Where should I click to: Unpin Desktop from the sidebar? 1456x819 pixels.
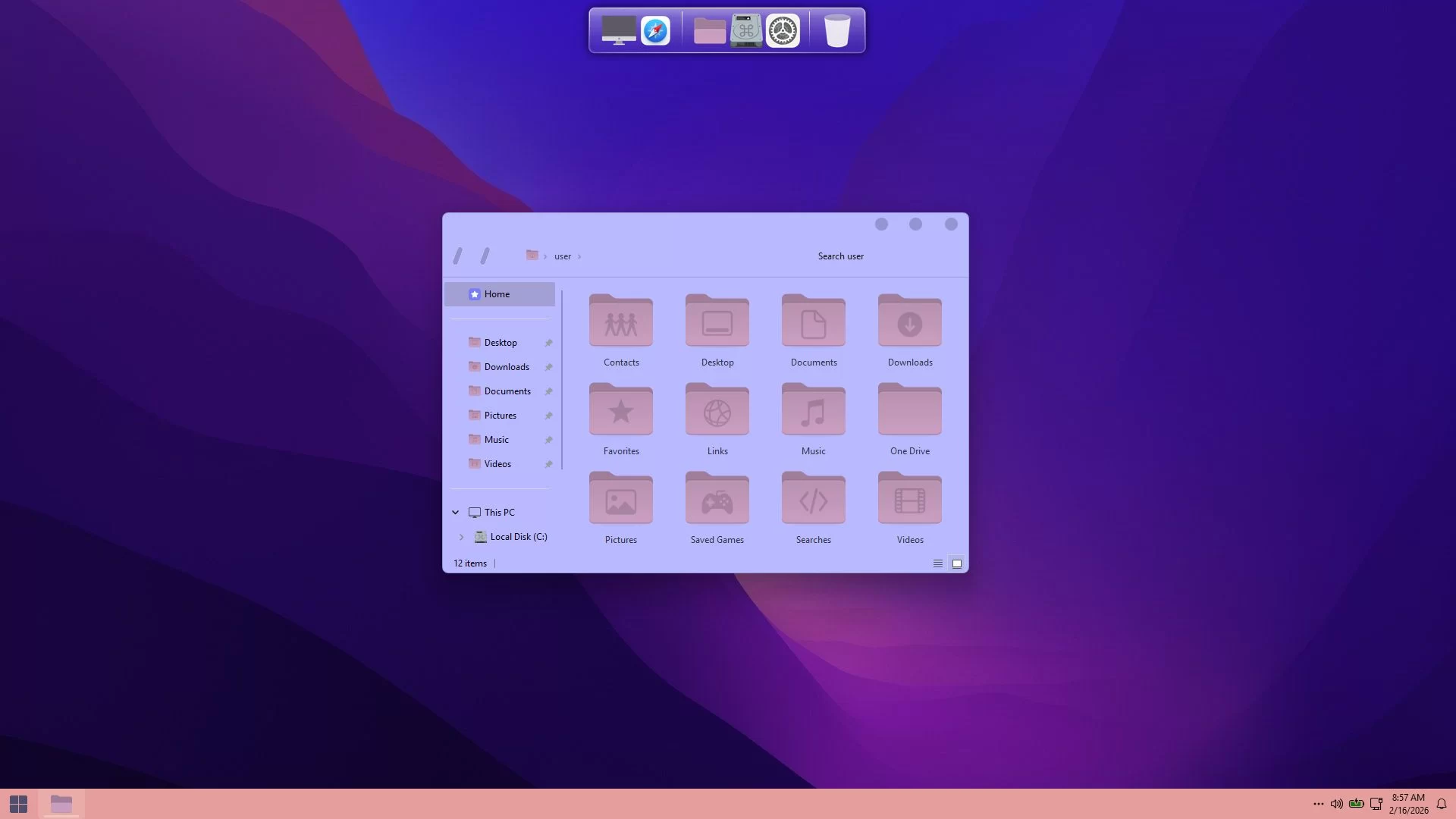548,342
